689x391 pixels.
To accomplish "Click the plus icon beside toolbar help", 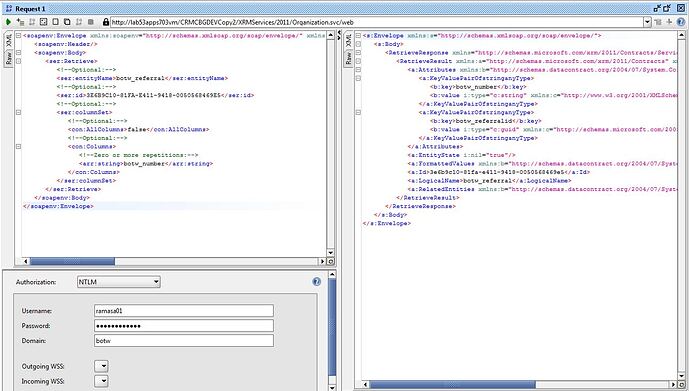I will coord(669,22).
